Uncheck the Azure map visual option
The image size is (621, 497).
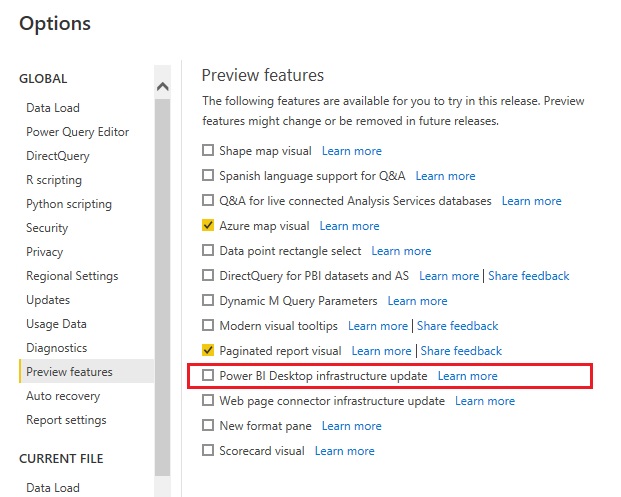click(208, 225)
